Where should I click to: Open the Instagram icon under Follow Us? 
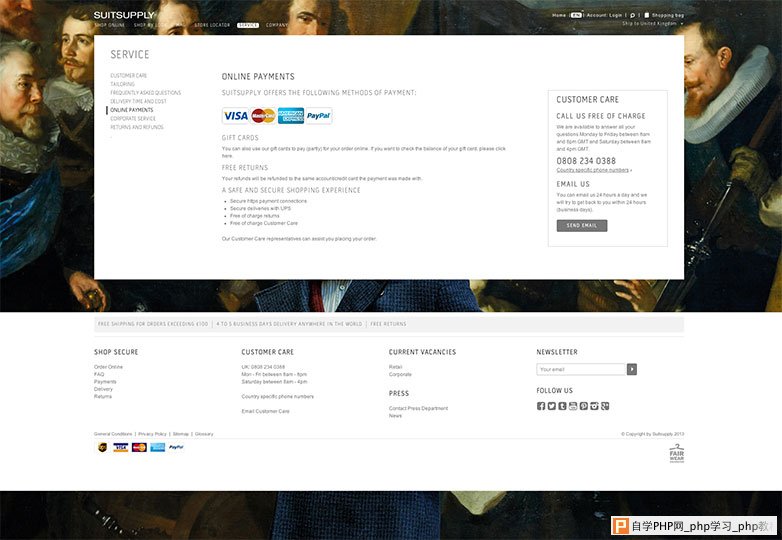coord(594,406)
